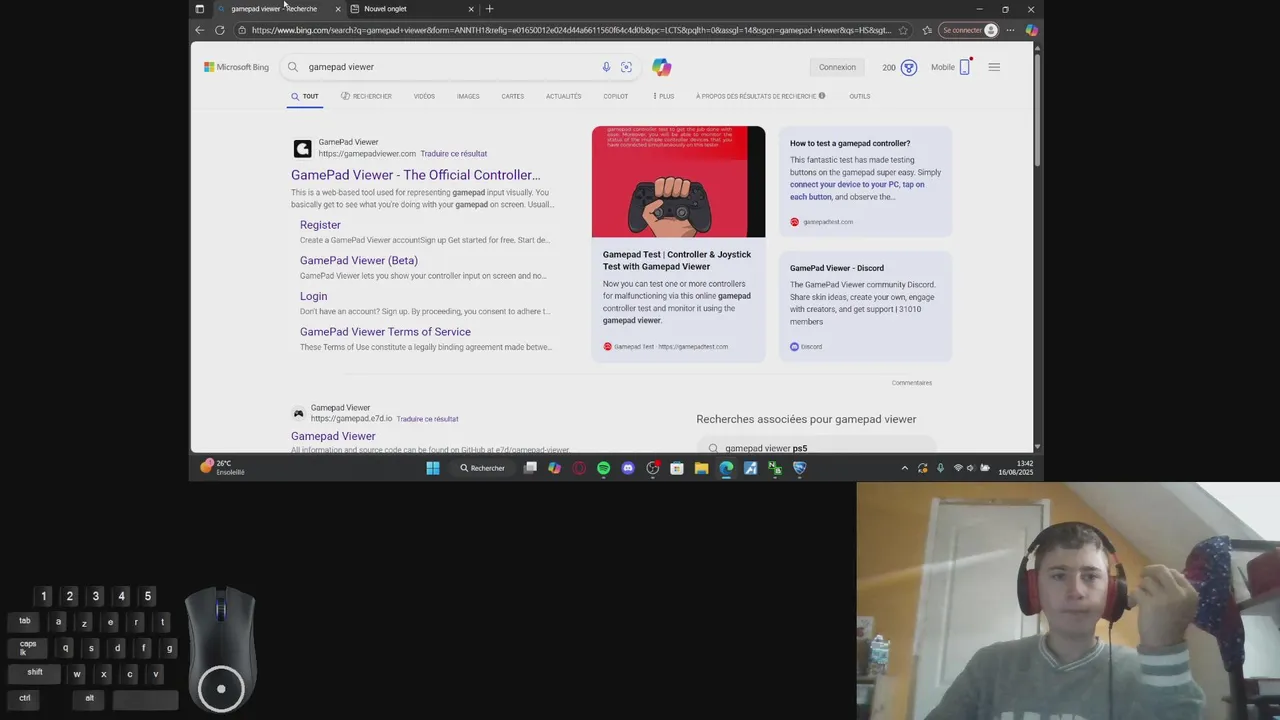Viewport: 1280px width, 720px height.
Task: Open the Register sublink
Action: point(320,225)
